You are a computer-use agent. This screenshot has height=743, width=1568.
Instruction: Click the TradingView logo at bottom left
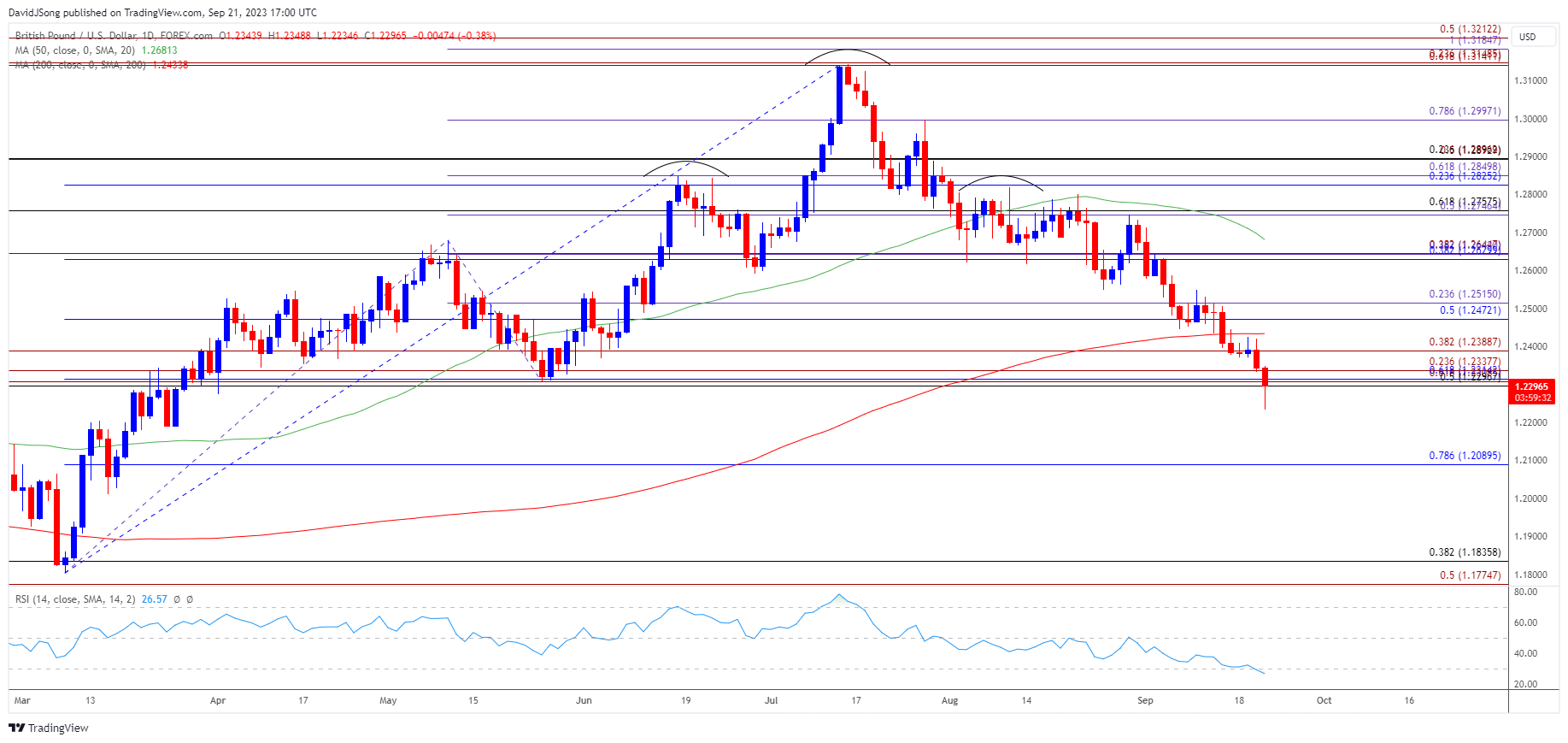(x=49, y=728)
